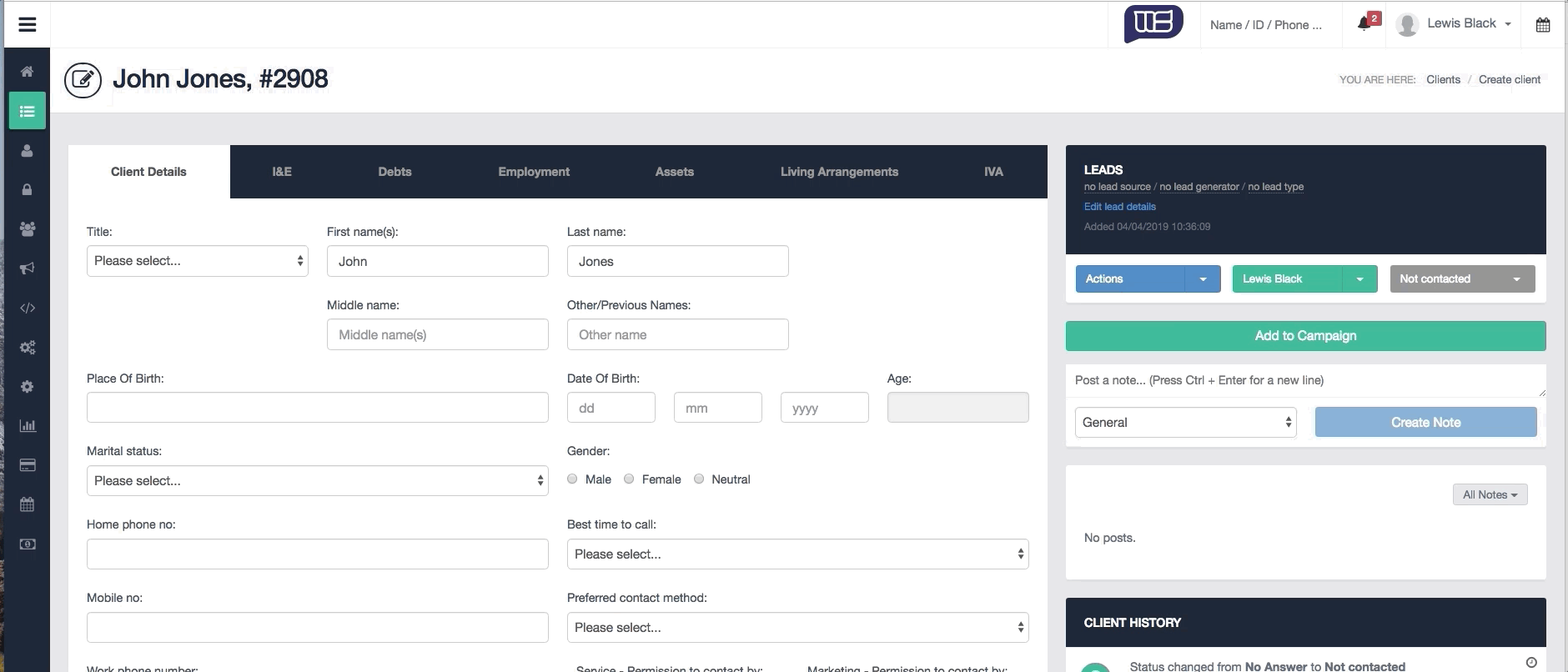The height and width of the screenshot is (672, 1568).
Task: Open the home icon in sidebar
Action: coord(28,72)
